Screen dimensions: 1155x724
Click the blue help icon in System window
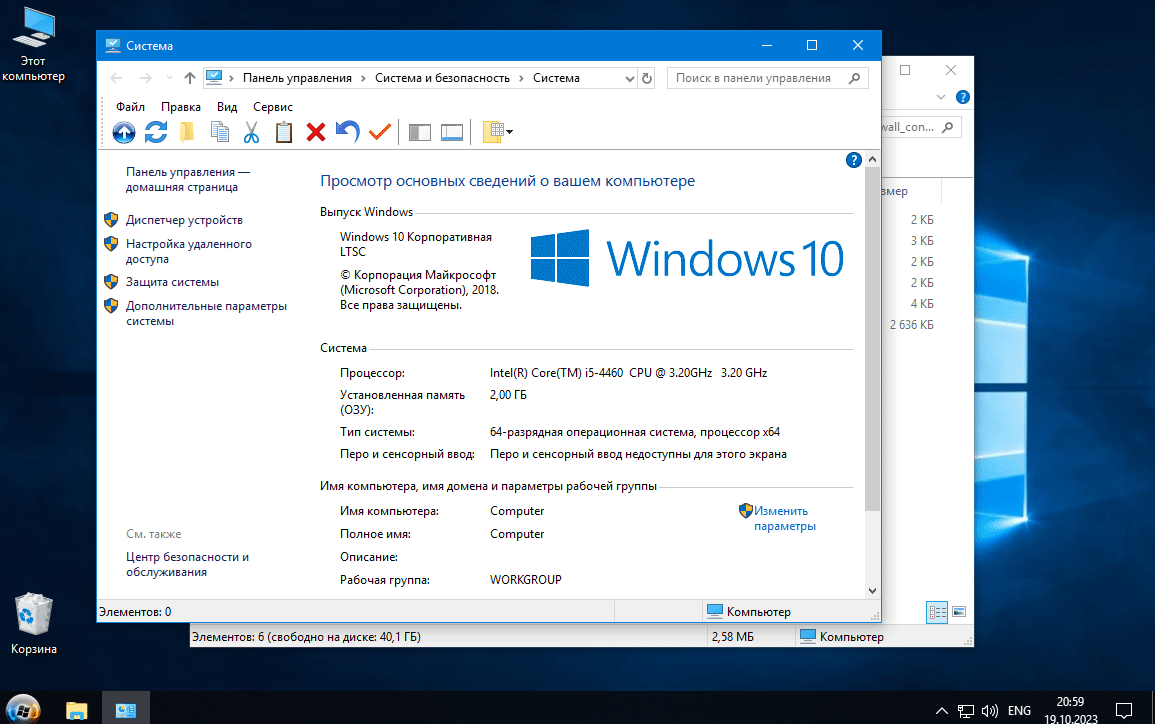tap(854, 160)
